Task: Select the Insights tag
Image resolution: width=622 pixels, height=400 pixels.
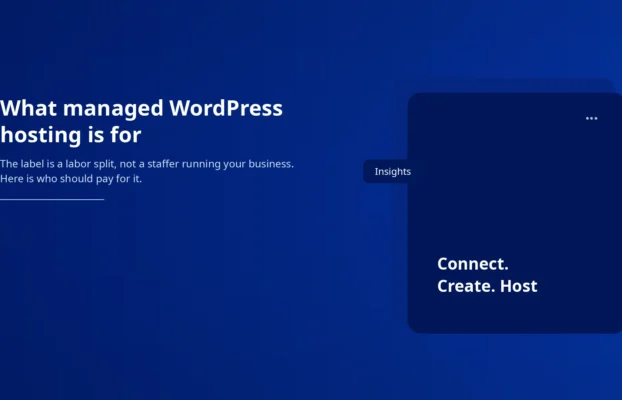Action: coord(392,171)
